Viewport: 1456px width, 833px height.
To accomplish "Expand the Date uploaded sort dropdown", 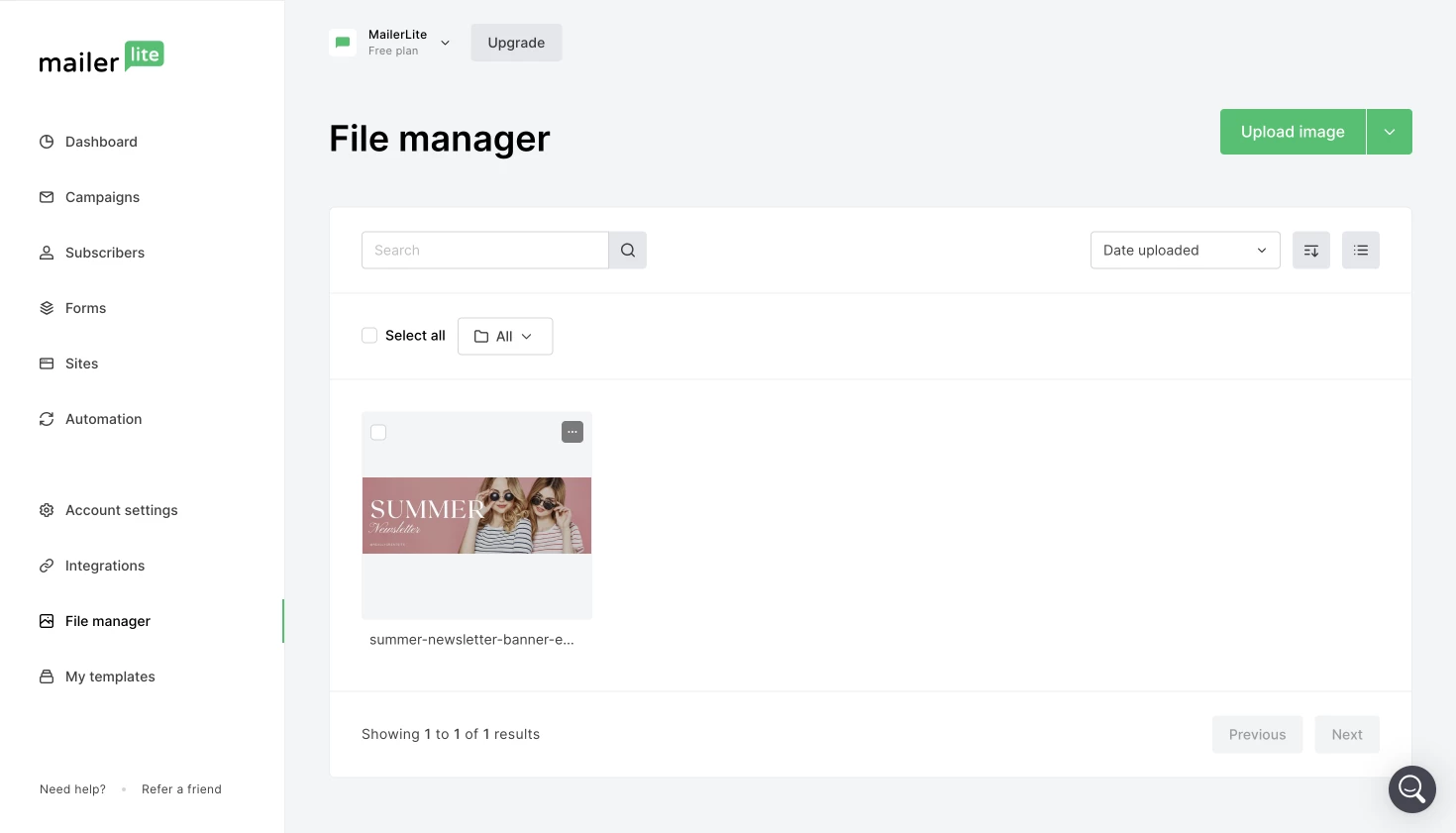I will 1185,251.
